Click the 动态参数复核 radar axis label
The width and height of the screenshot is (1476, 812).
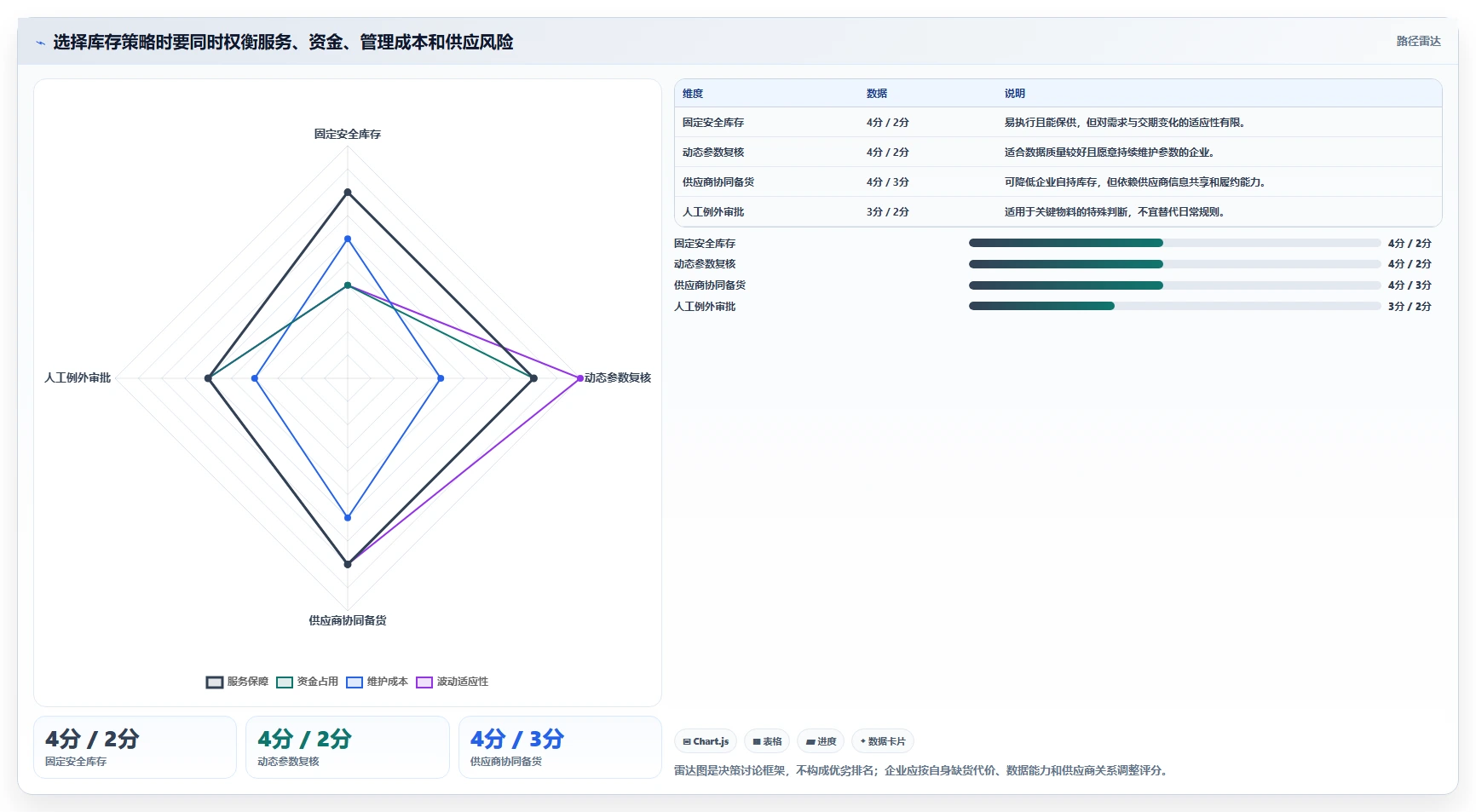pyautogui.click(x=618, y=377)
